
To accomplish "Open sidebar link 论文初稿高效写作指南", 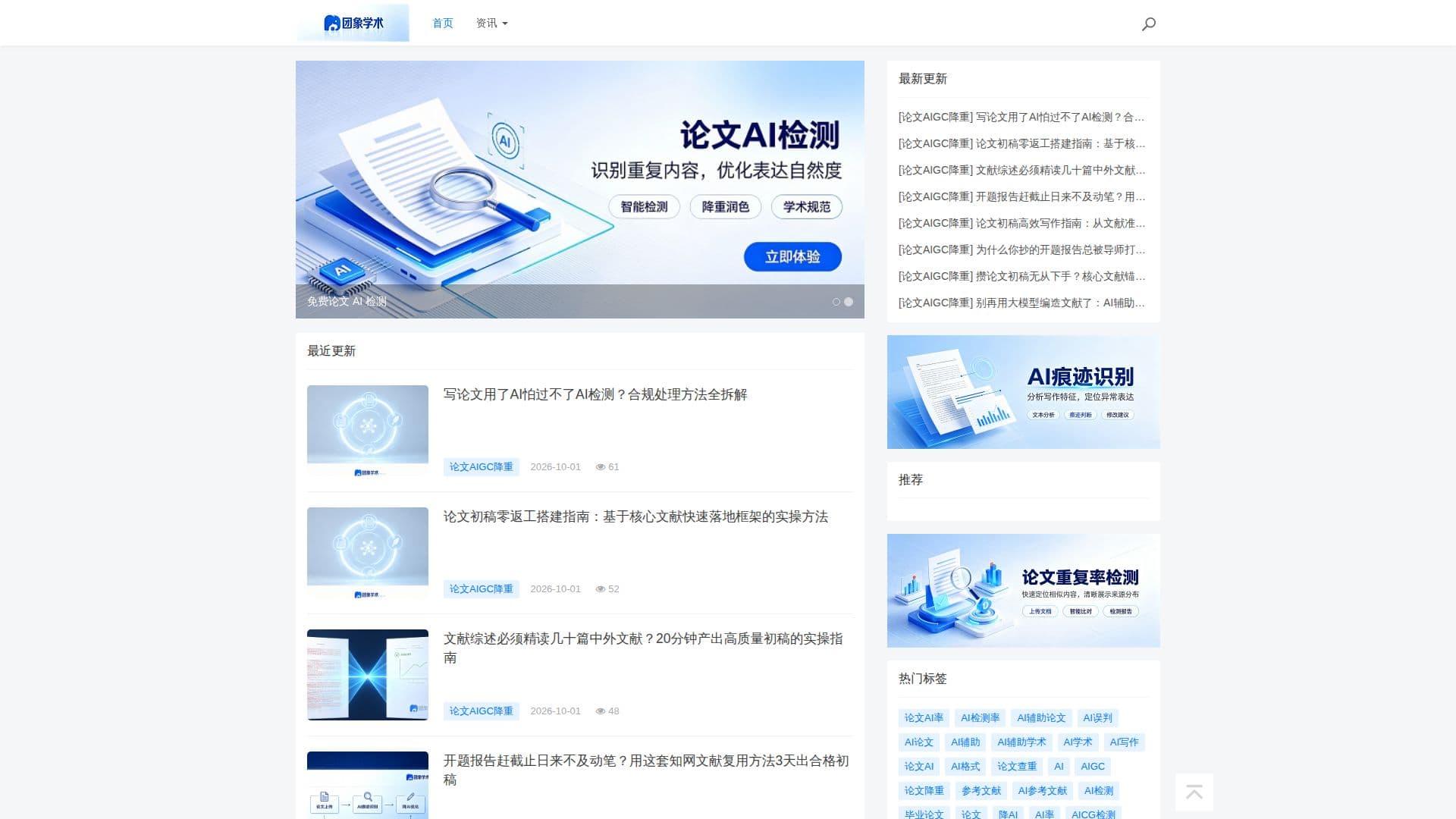I will point(1021,223).
